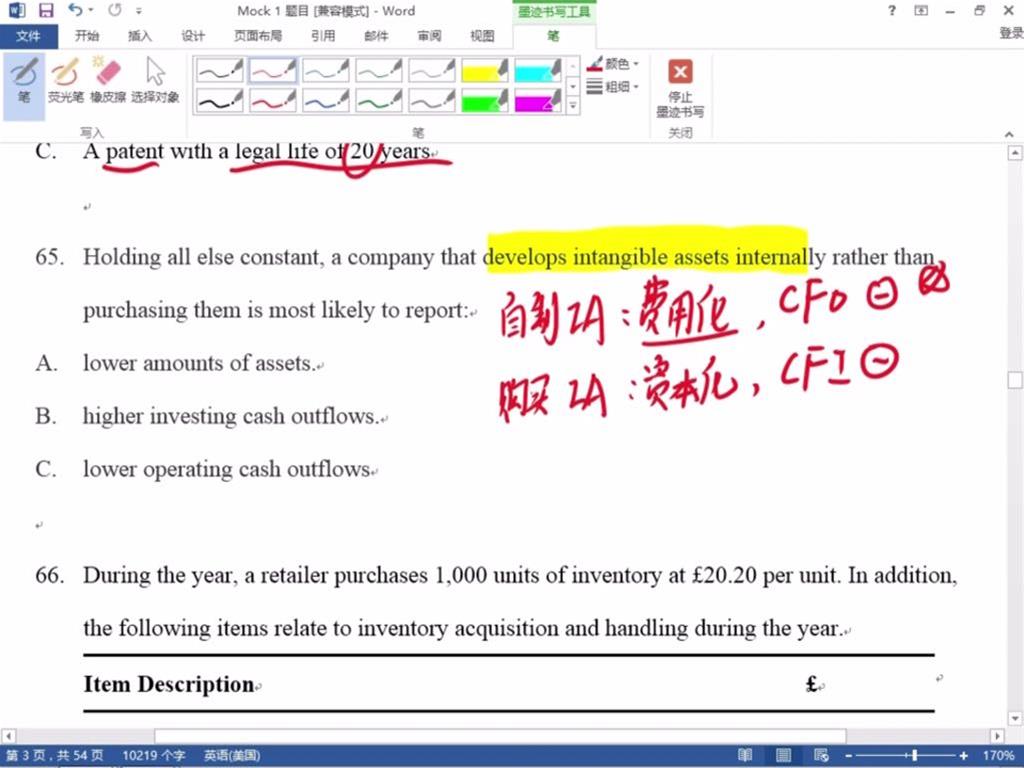The height and width of the screenshot is (768, 1024).
Task: Click the zoom-in plus on zoom slider
Action: coord(964,756)
